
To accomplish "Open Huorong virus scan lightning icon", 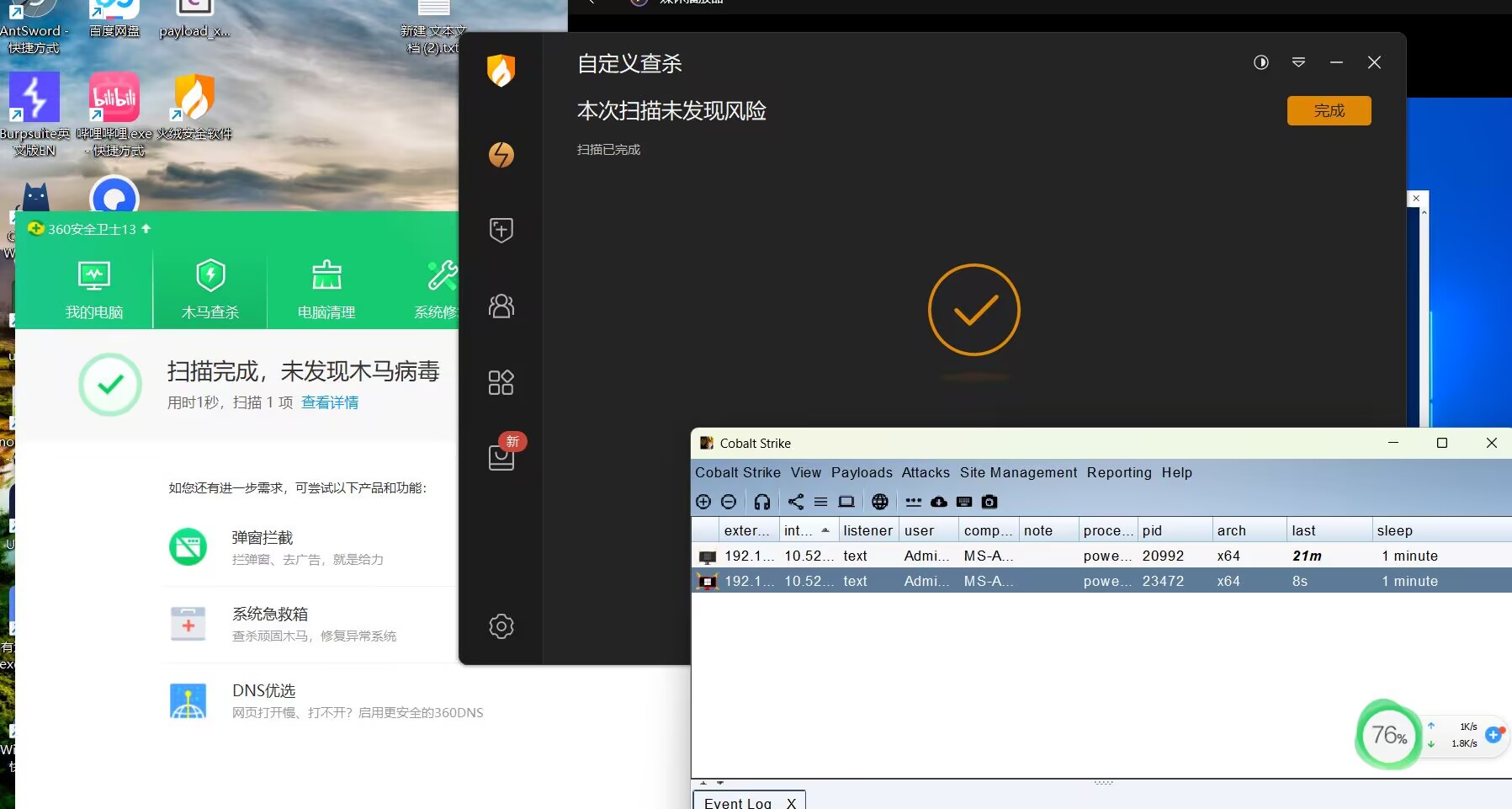I will pos(501,155).
